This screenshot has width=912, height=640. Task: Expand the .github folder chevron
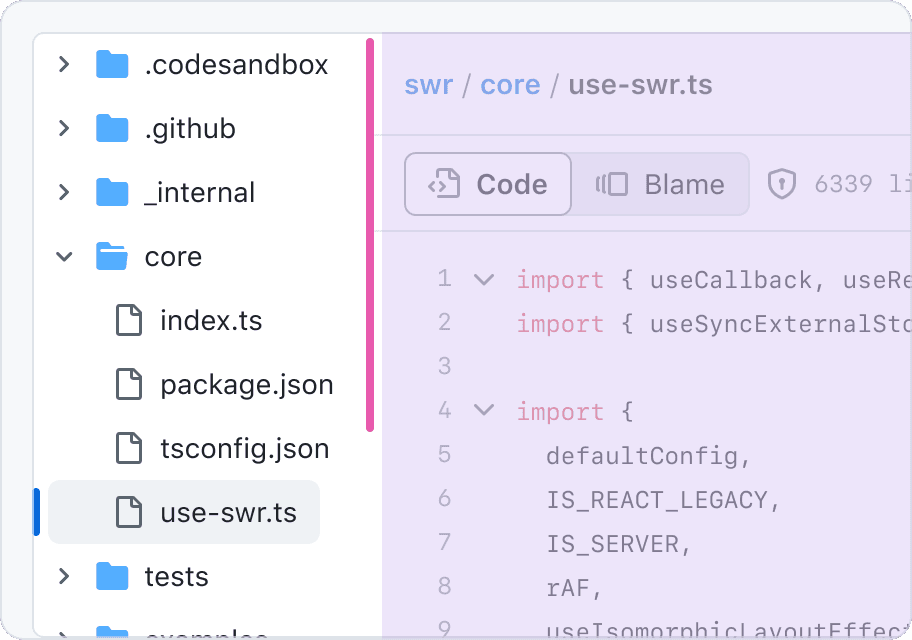point(64,129)
